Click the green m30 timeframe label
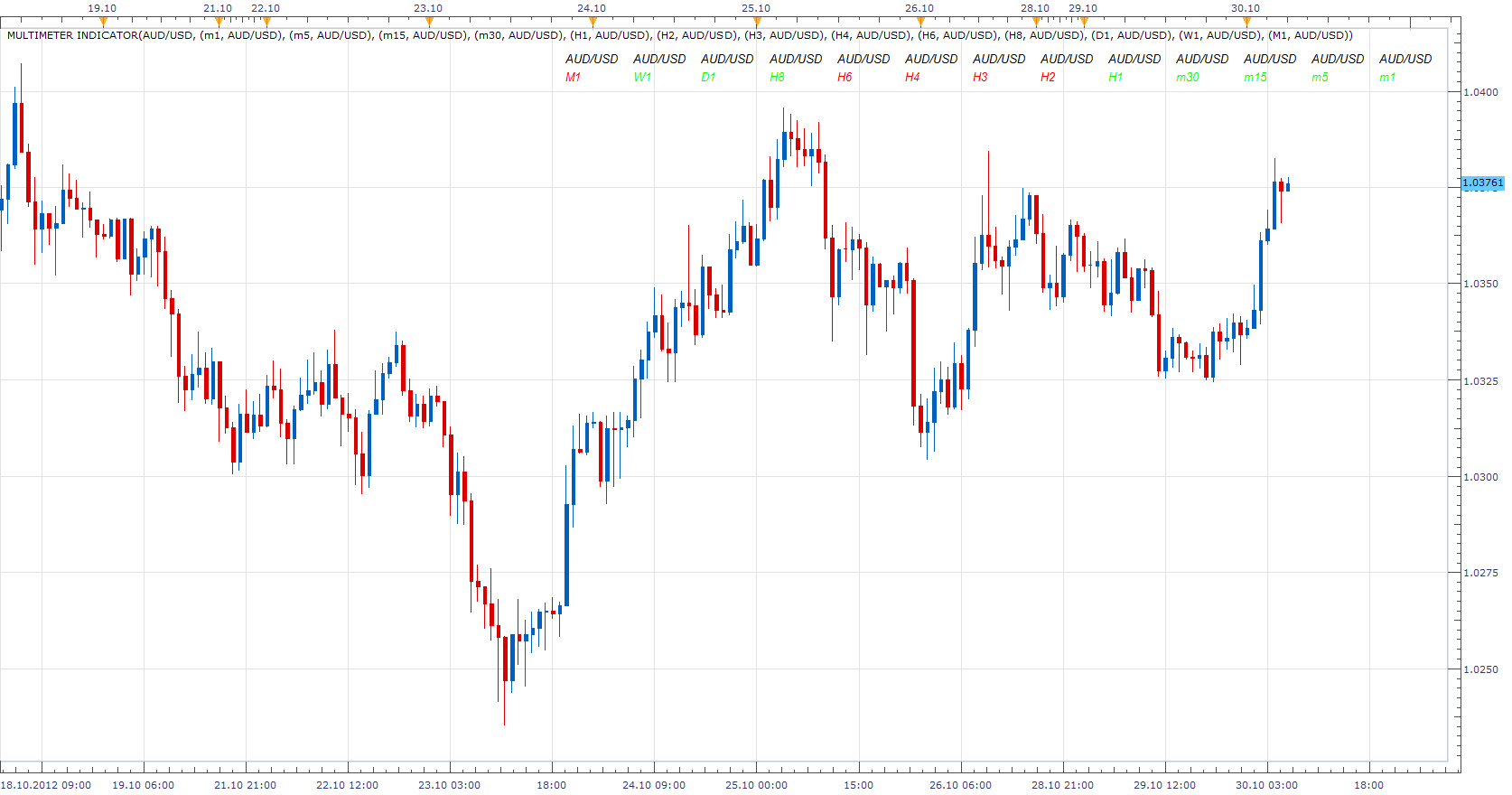1512x795 pixels. pyautogui.click(x=1188, y=77)
